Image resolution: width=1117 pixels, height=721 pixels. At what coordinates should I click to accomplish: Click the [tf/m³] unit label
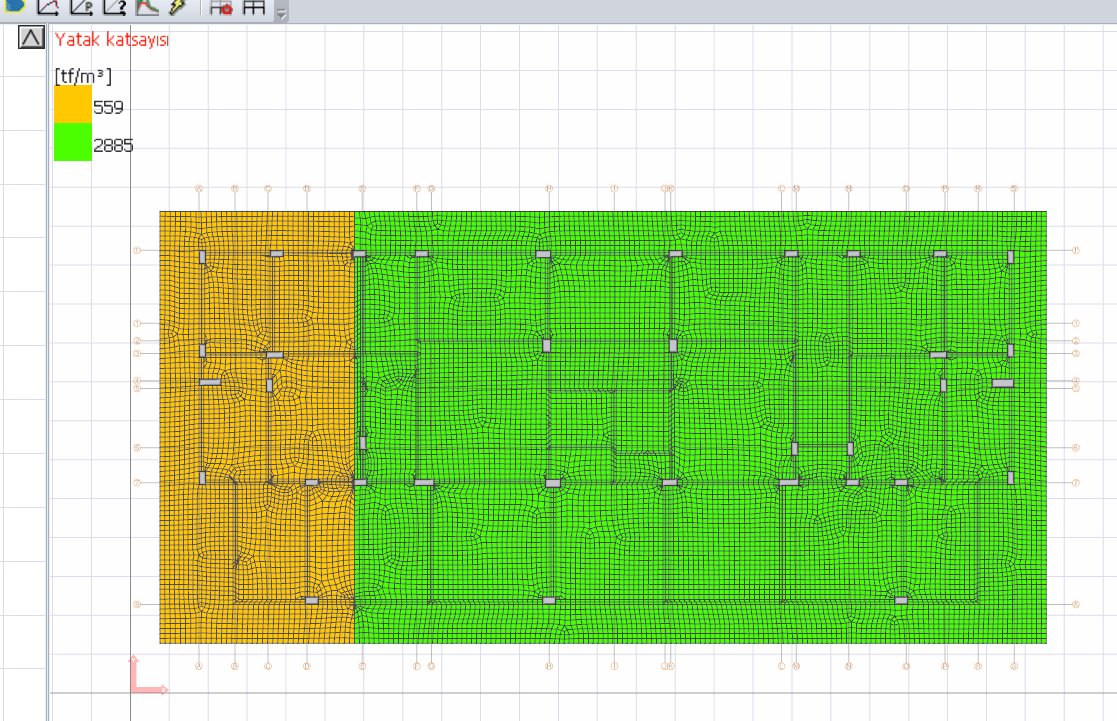(x=83, y=75)
